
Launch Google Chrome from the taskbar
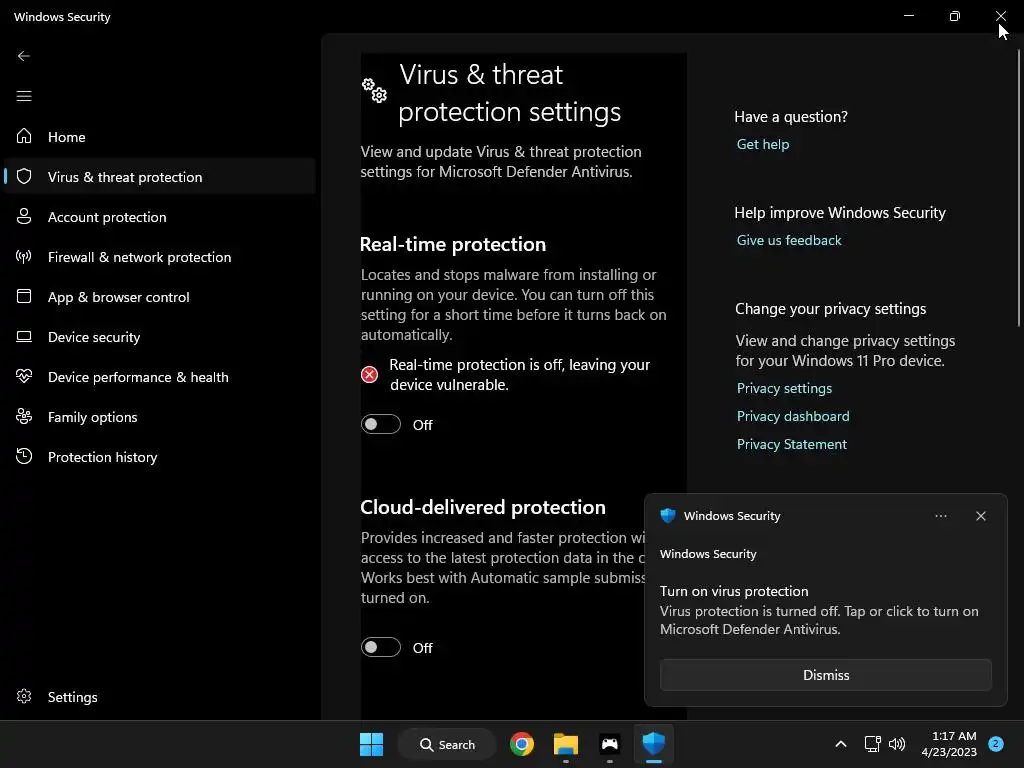pyautogui.click(x=522, y=744)
